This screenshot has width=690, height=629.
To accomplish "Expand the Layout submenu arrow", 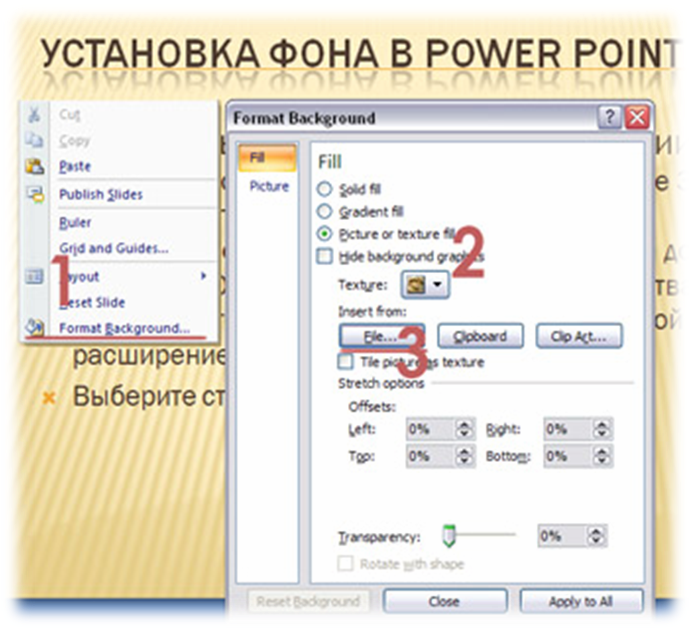I will click(203, 276).
